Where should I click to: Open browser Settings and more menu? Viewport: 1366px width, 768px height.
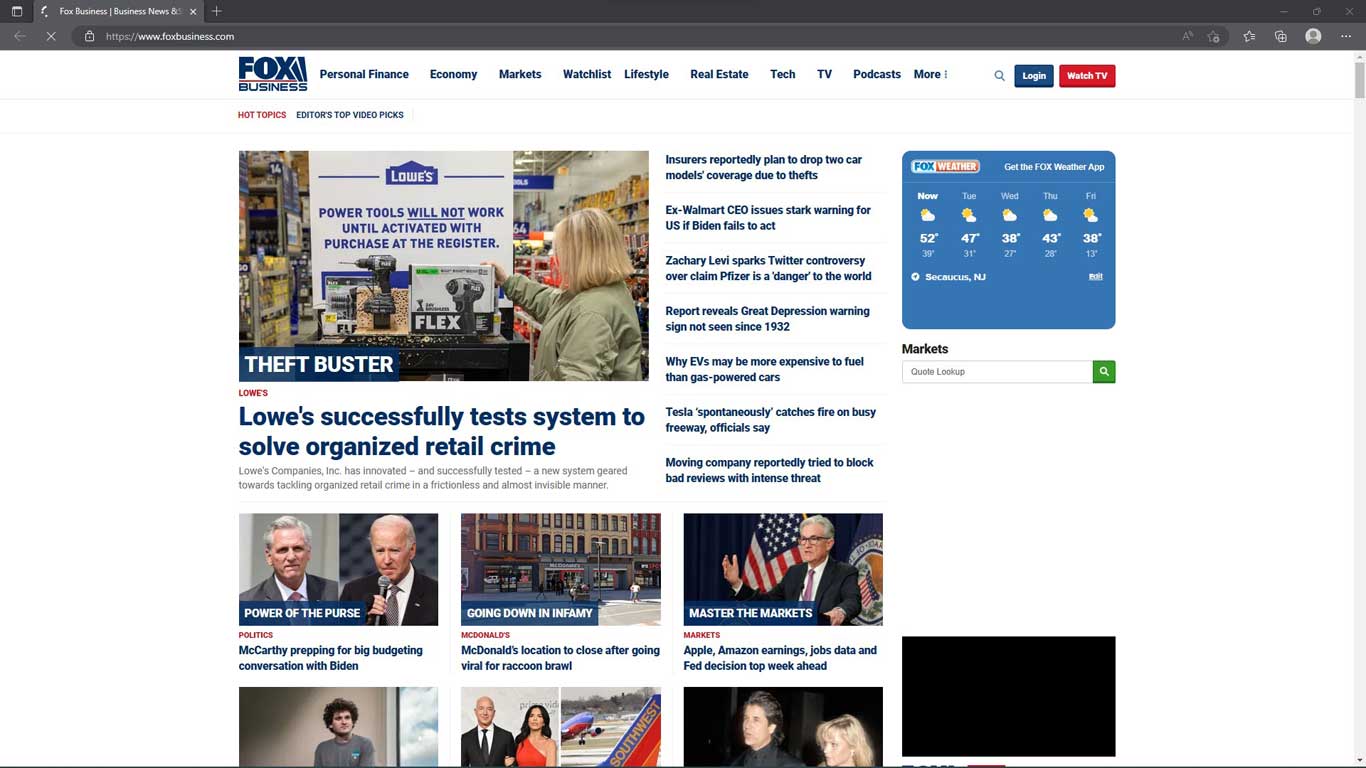1346,36
